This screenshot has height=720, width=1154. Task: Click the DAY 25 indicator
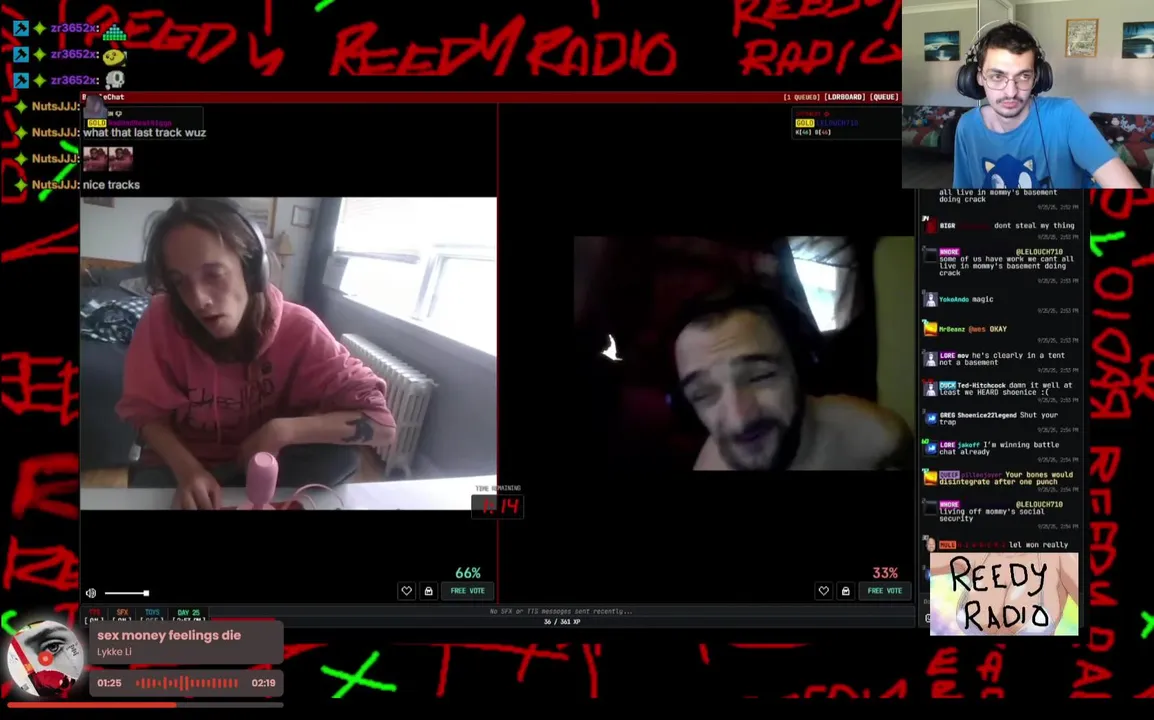[188, 615]
